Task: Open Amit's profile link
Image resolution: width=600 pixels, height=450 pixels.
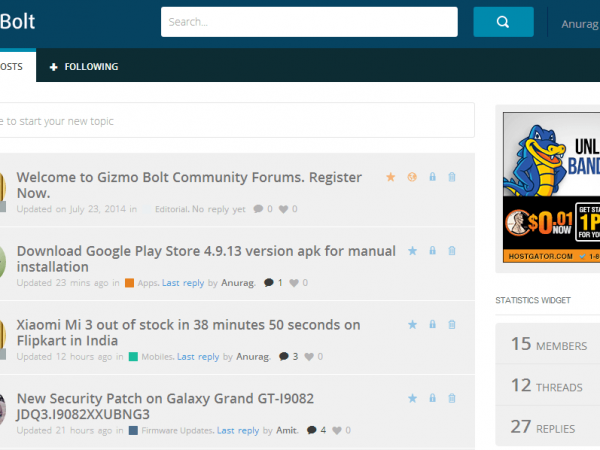Action: coord(286,430)
